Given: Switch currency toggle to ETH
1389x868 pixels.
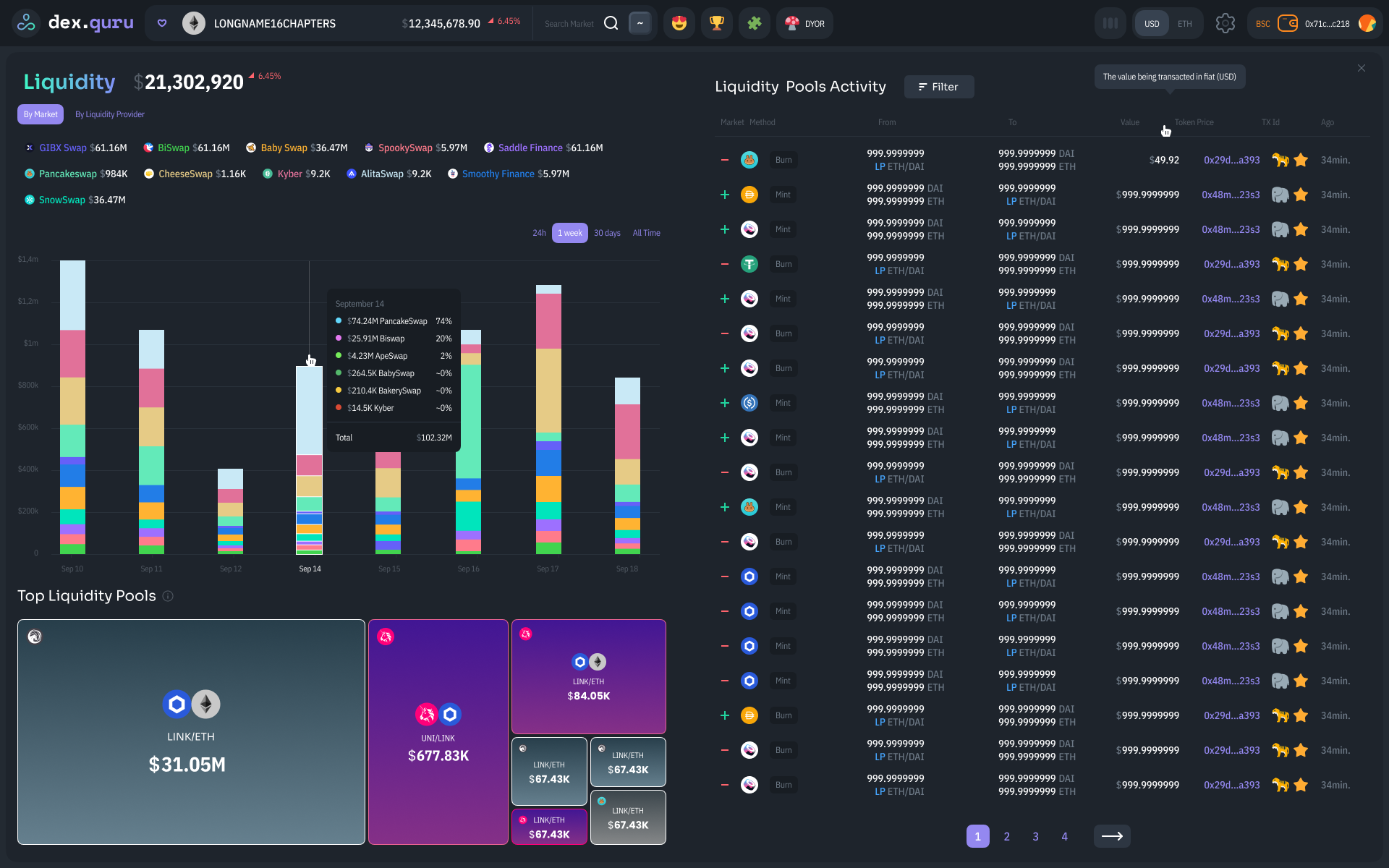Looking at the screenshot, I should [x=1185, y=23].
